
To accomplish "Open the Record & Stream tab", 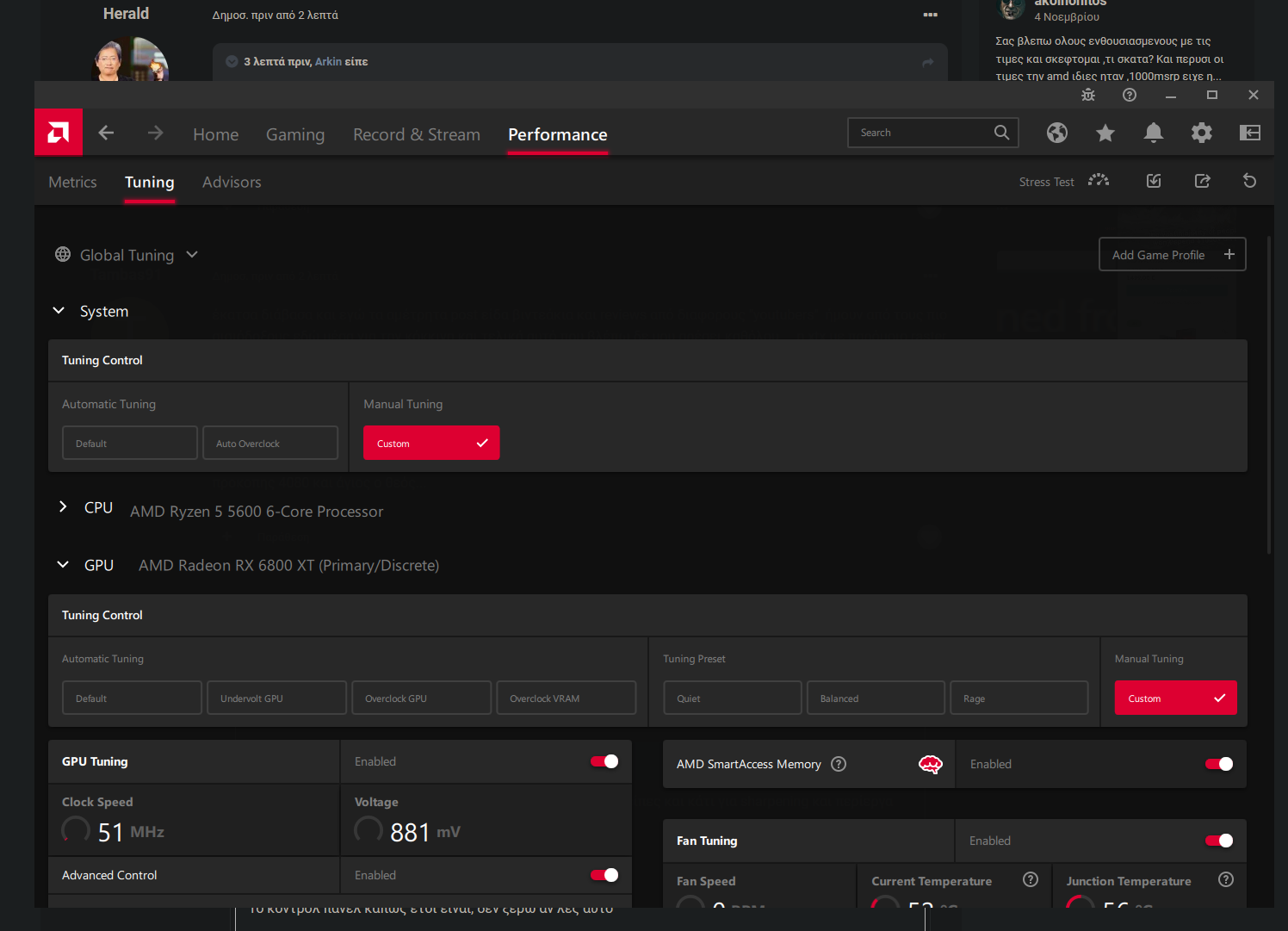I will 417,134.
